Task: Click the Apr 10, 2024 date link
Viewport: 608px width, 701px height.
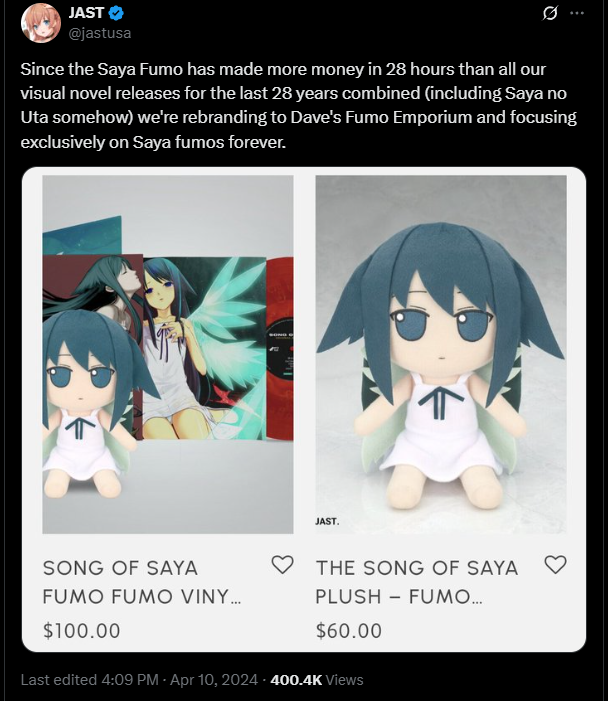Action: [x=214, y=680]
